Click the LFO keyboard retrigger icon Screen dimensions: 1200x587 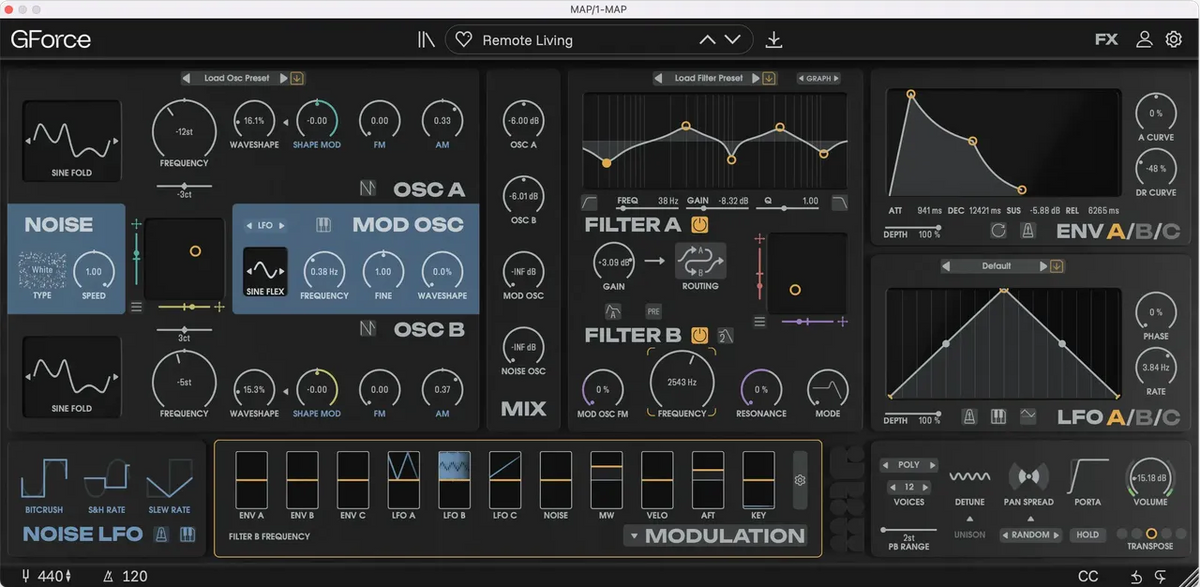(x=998, y=416)
